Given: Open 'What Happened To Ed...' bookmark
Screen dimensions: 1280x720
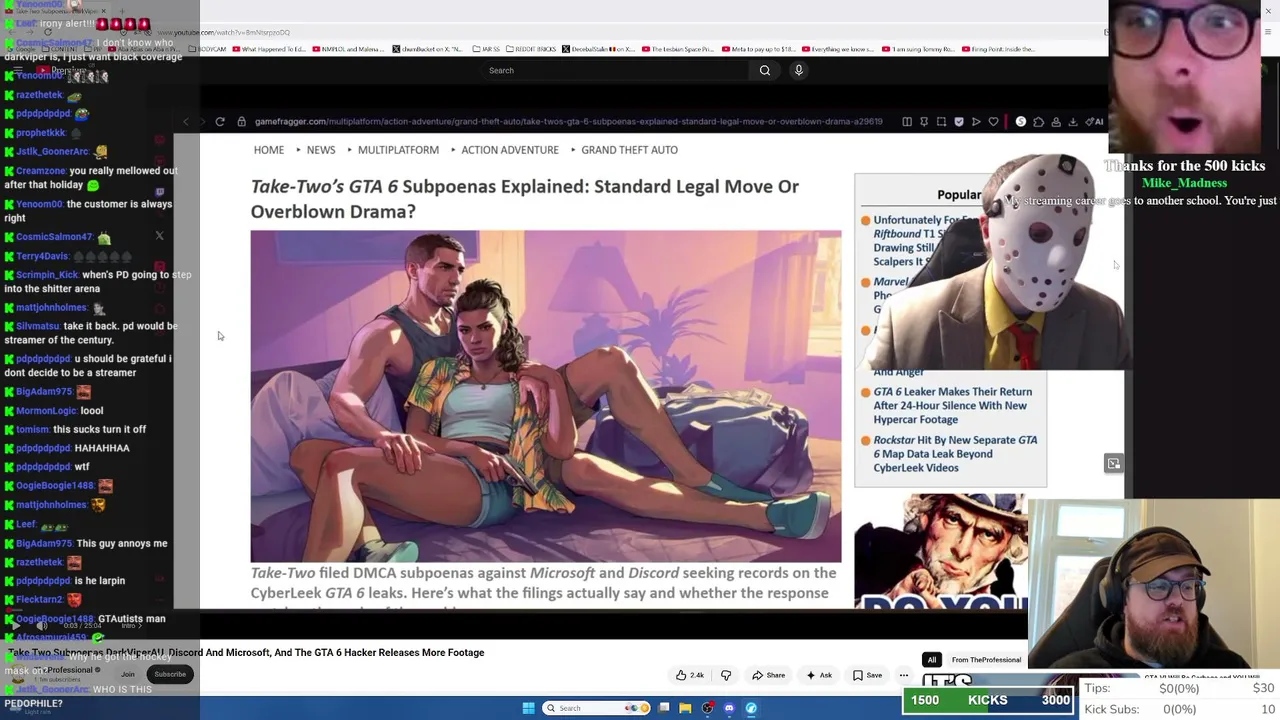Looking at the screenshot, I should point(270,49).
